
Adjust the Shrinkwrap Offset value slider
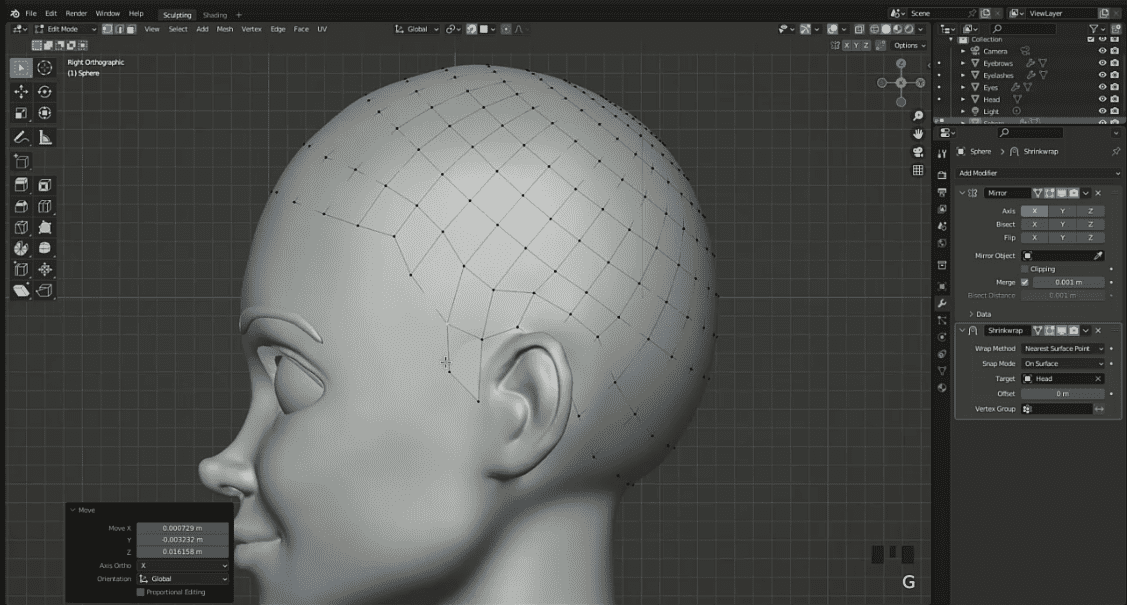coord(1062,393)
